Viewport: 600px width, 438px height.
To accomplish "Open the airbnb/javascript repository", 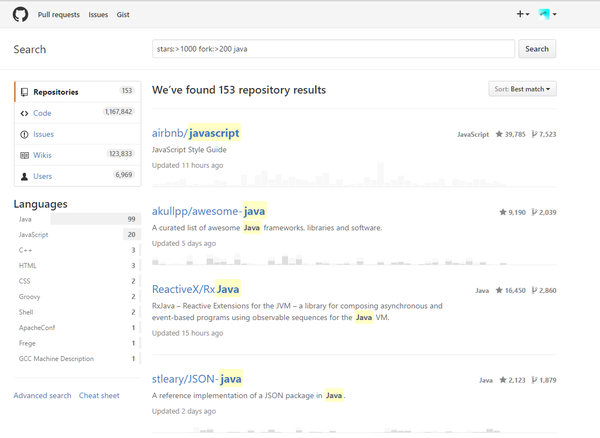I will click(x=196, y=133).
